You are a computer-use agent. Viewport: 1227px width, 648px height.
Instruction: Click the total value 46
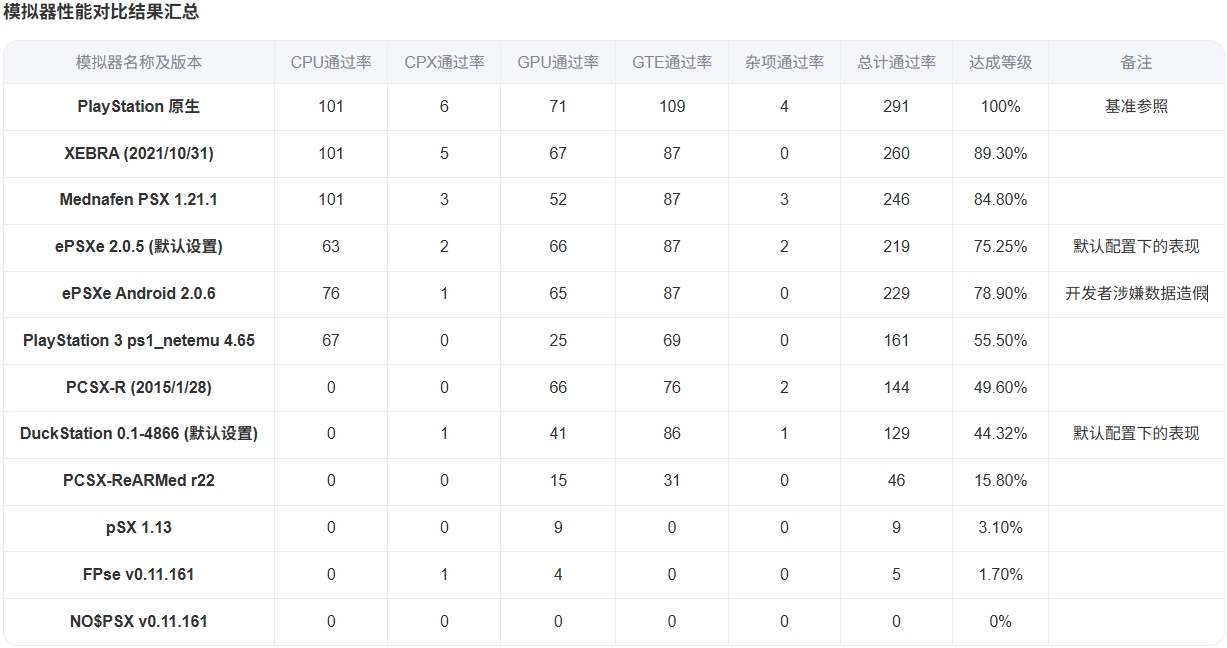coord(897,480)
